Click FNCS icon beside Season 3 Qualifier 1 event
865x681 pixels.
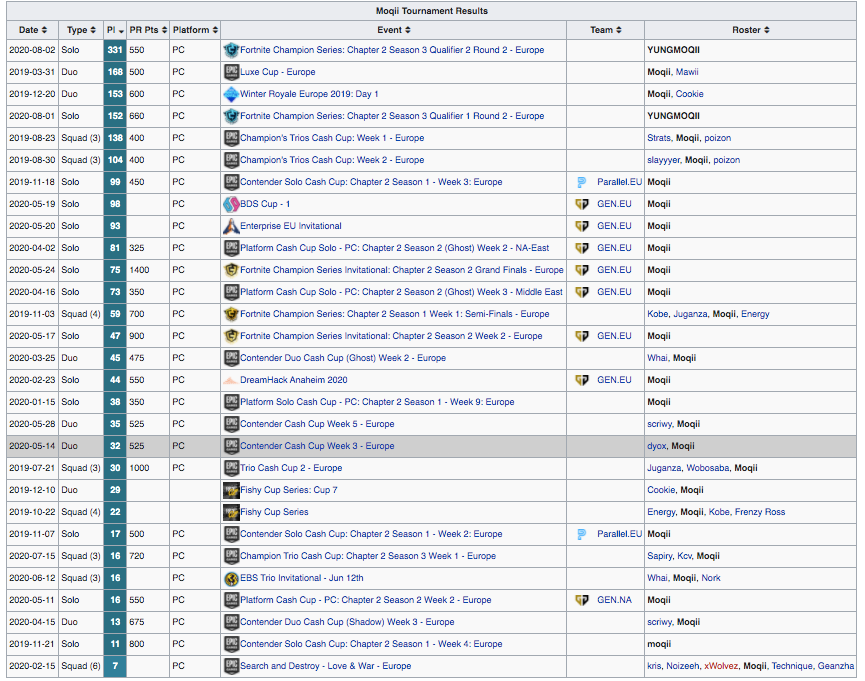click(231, 116)
